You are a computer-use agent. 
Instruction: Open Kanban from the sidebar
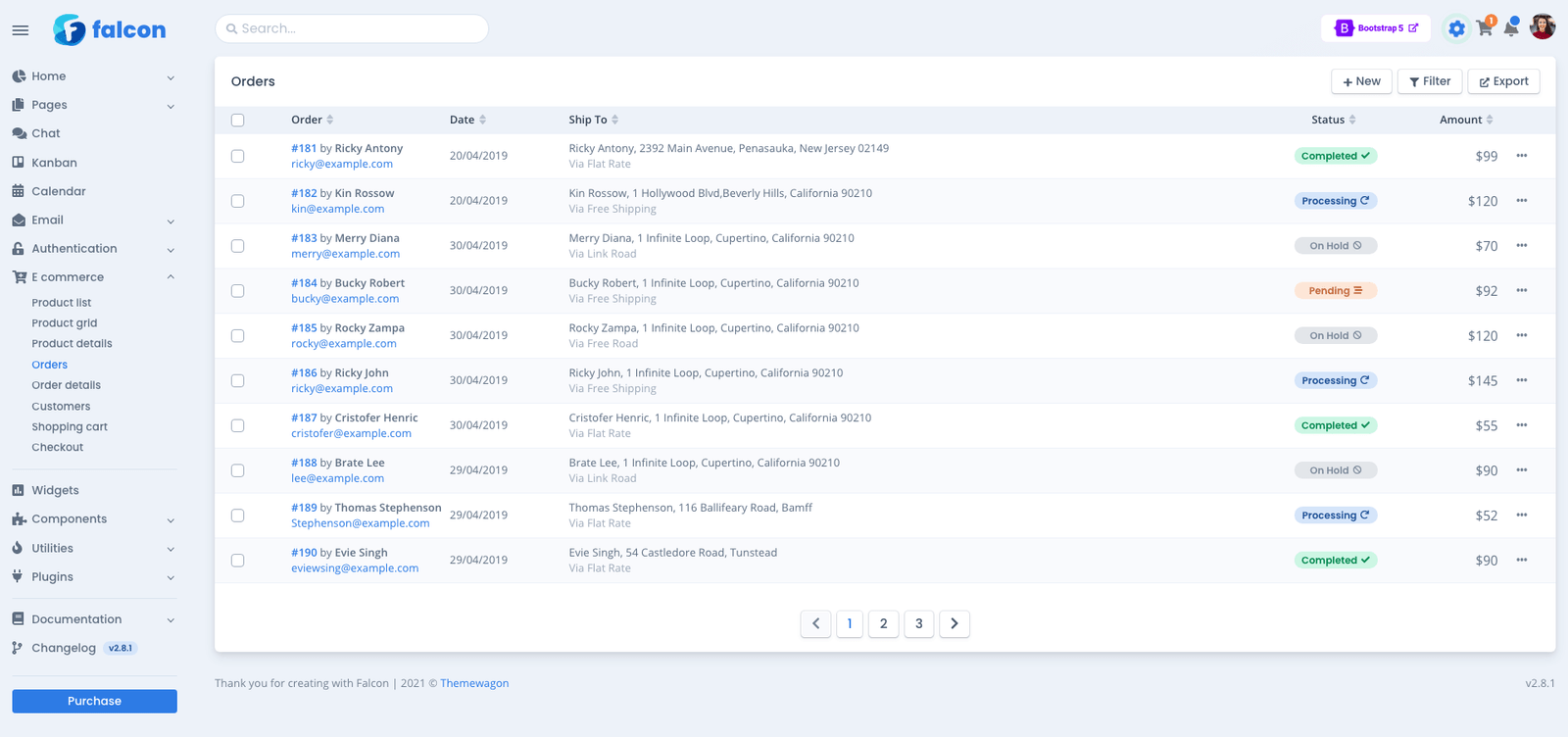(x=54, y=163)
